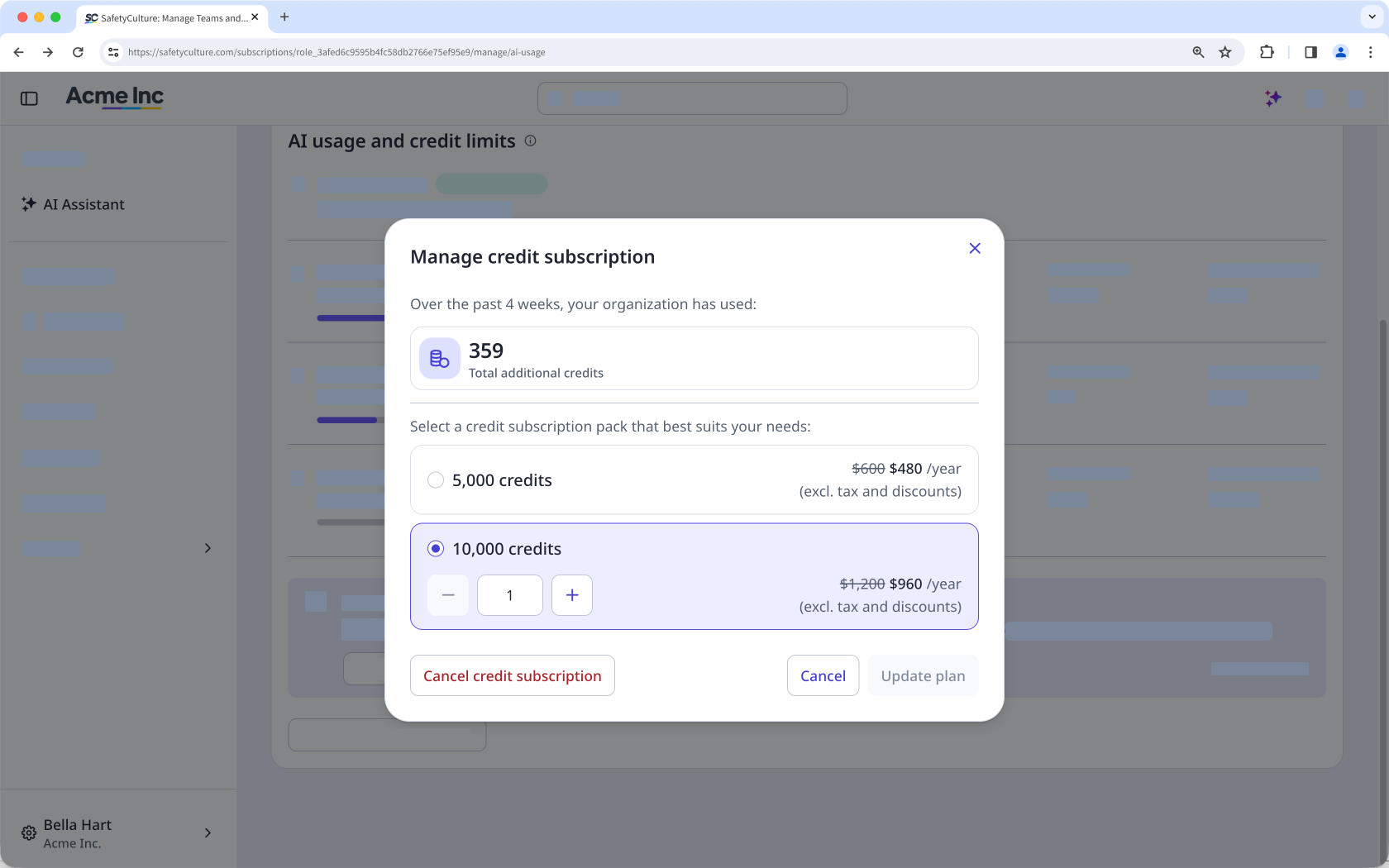Open the browser three-dot menu
The width and height of the screenshot is (1389, 868).
coord(1371,52)
